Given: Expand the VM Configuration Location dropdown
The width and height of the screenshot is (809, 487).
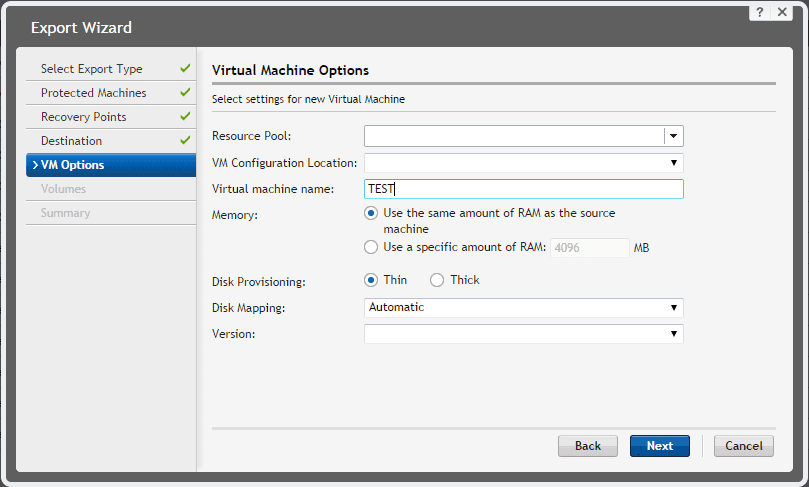Looking at the screenshot, I should click(674, 162).
